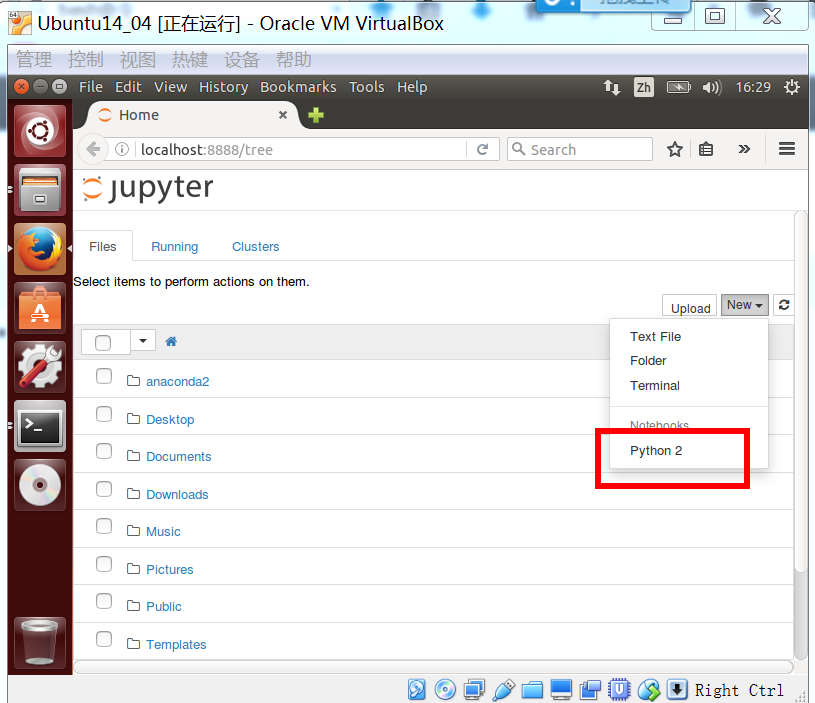The height and width of the screenshot is (703, 815).
Task: Check the Pictures folder checkbox
Action: pos(104,564)
